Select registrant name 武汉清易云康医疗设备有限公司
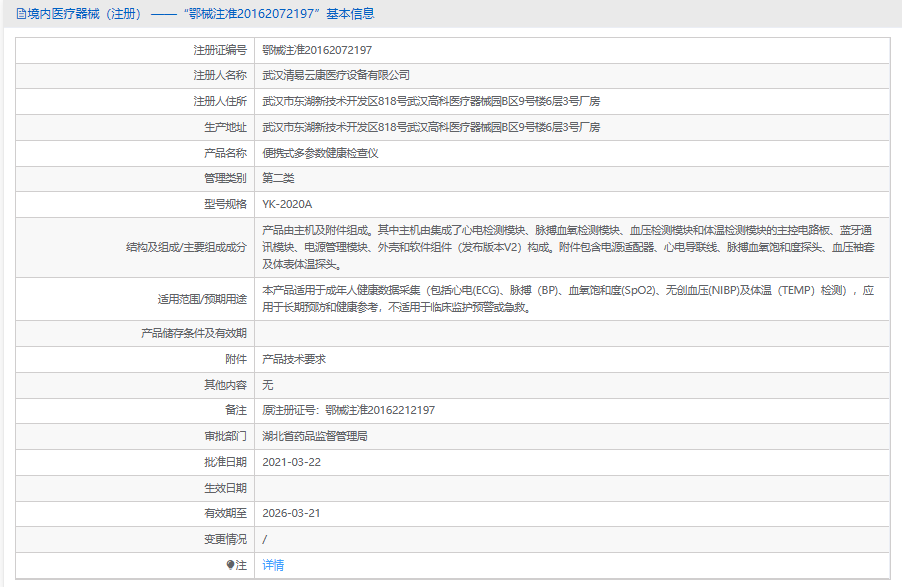Image resolution: width=902 pixels, height=587 pixels. [x=336, y=75]
